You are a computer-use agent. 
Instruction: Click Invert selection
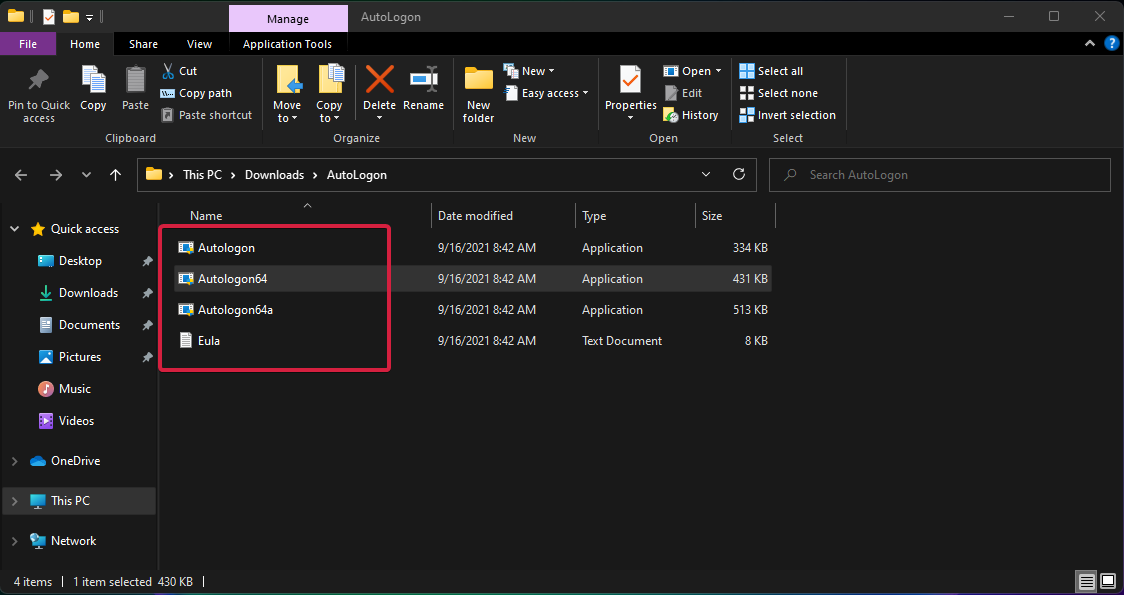[788, 115]
